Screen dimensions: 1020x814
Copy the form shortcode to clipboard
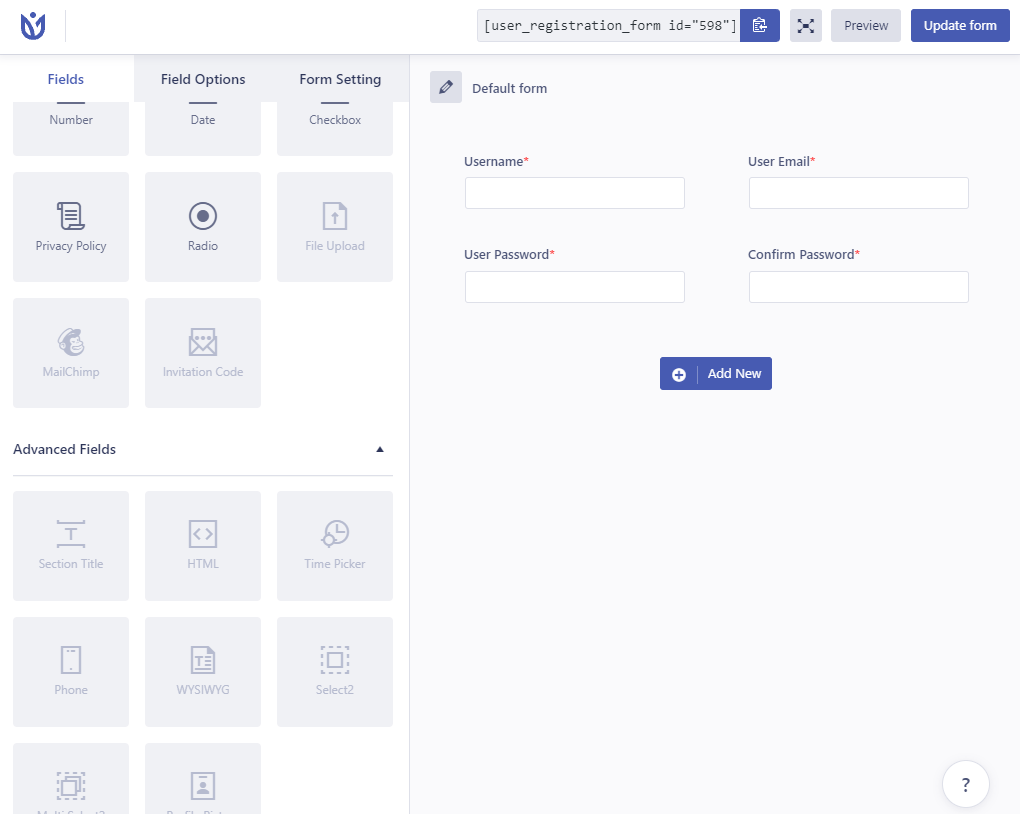pos(759,25)
